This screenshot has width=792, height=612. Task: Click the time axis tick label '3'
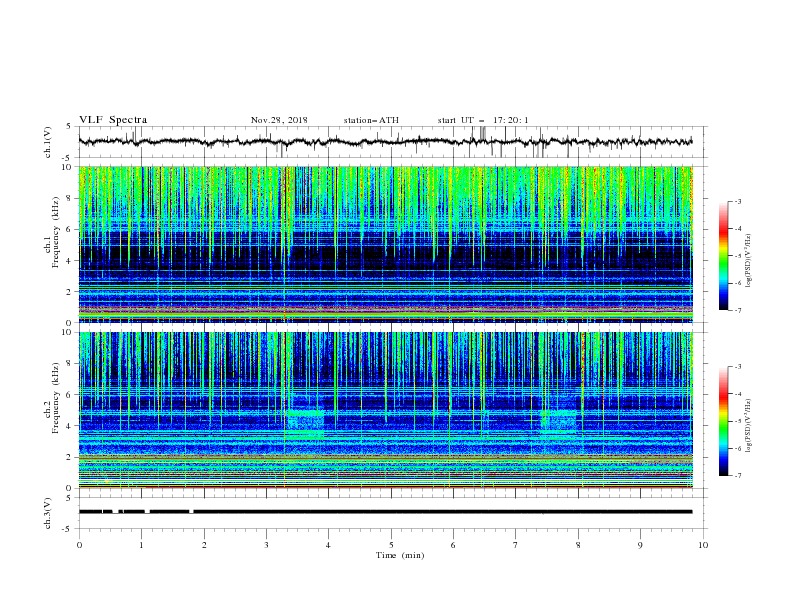click(266, 545)
